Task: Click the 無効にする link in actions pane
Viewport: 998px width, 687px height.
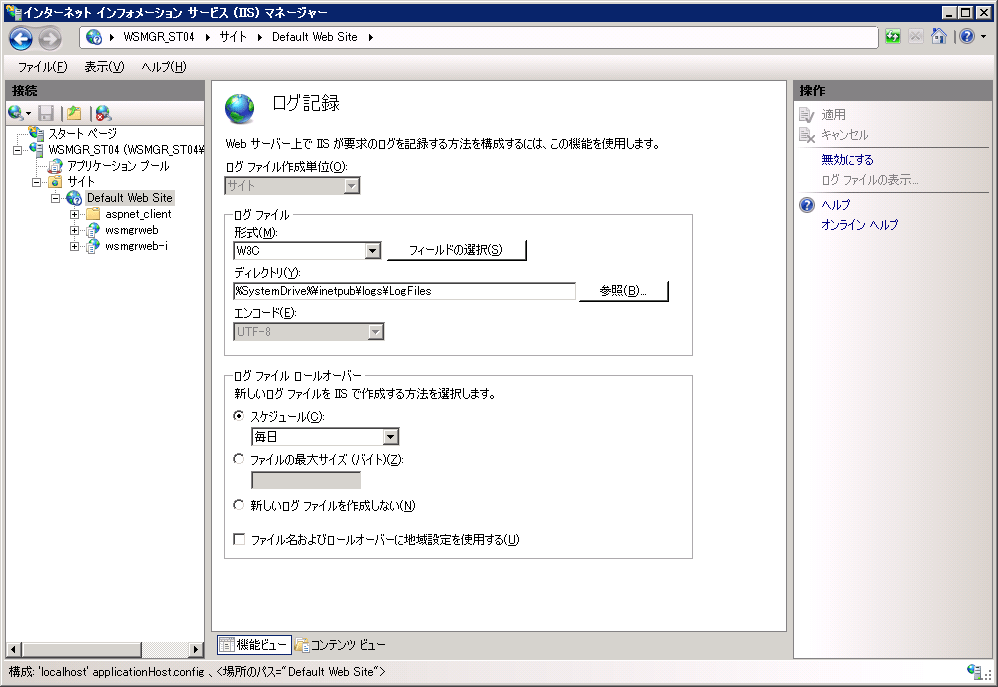Action: (847, 160)
